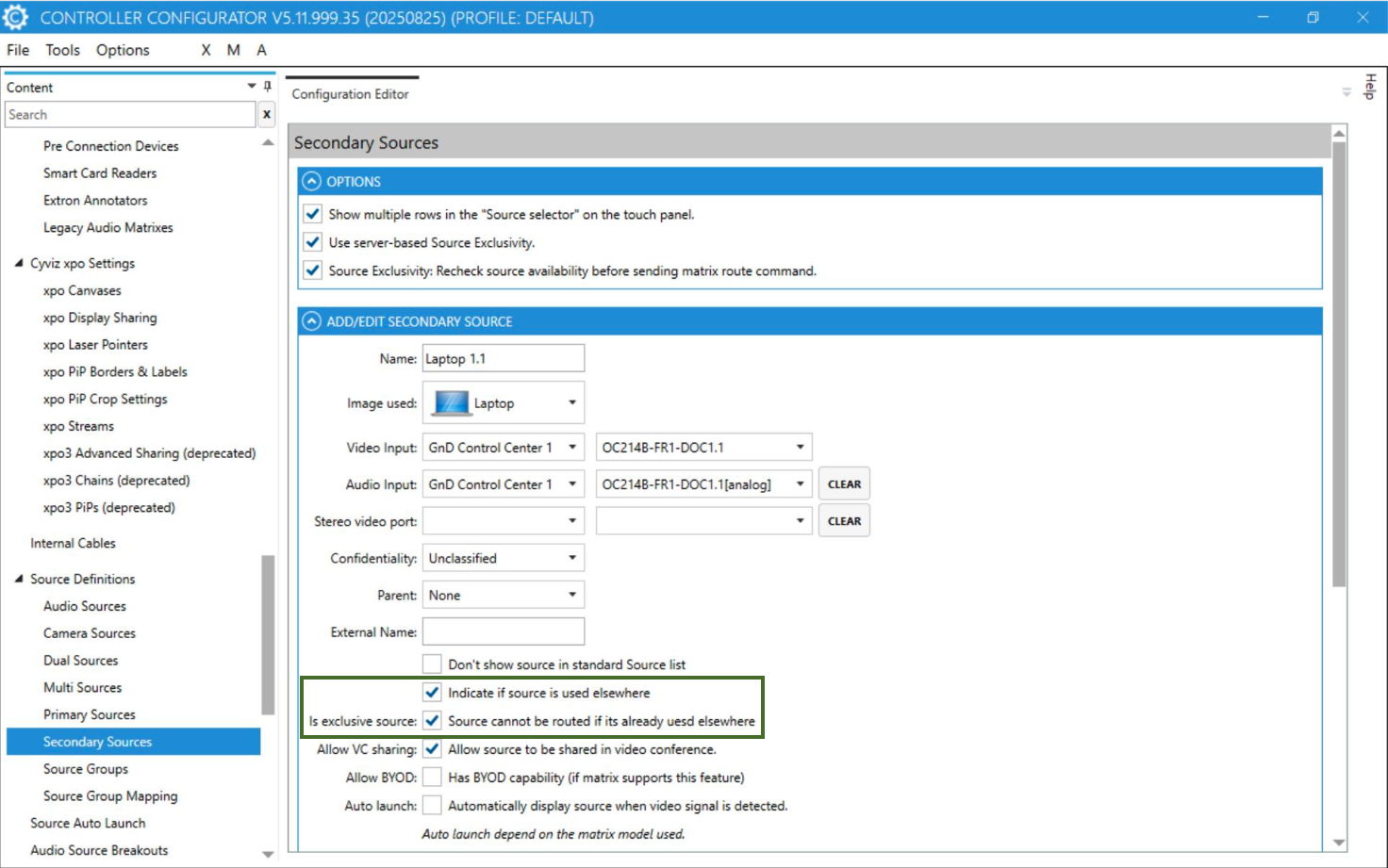
Task: Clear the search box with X button
Action: [x=267, y=115]
